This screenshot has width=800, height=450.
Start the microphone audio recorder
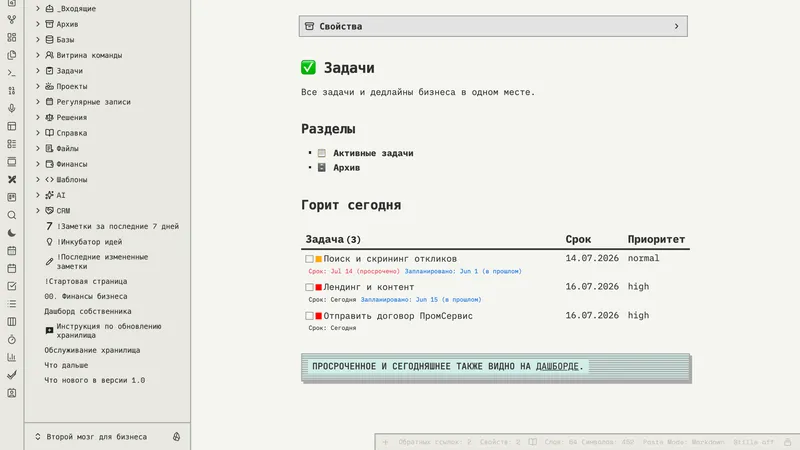[12, 108]
